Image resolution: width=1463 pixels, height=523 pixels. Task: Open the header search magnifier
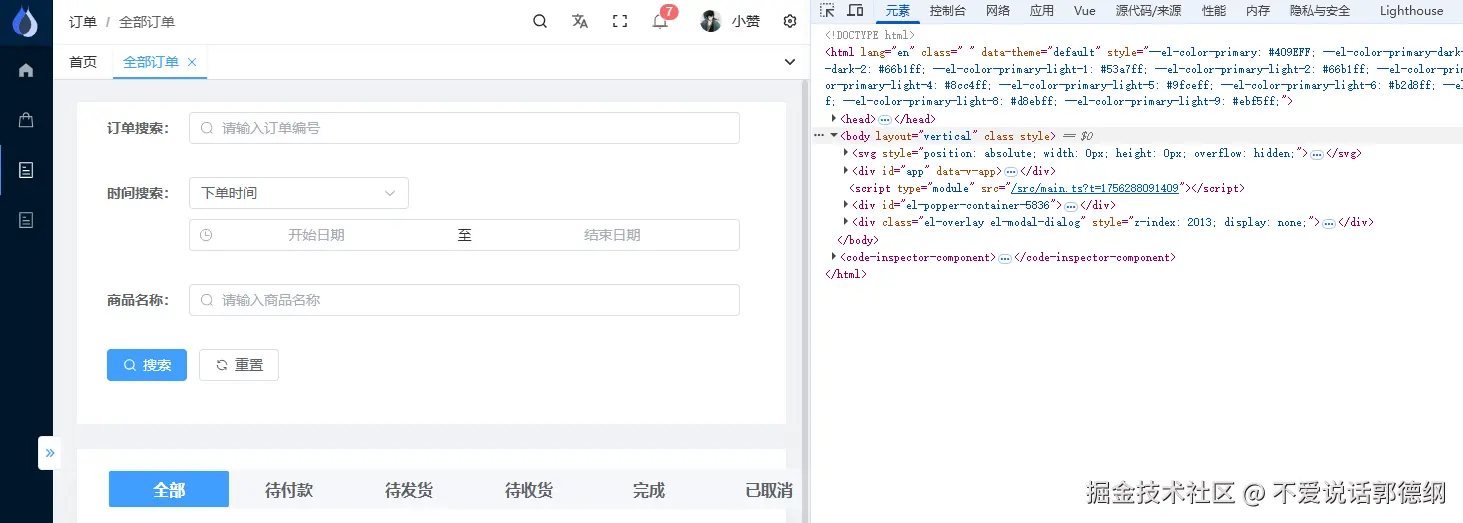[540, 21]
